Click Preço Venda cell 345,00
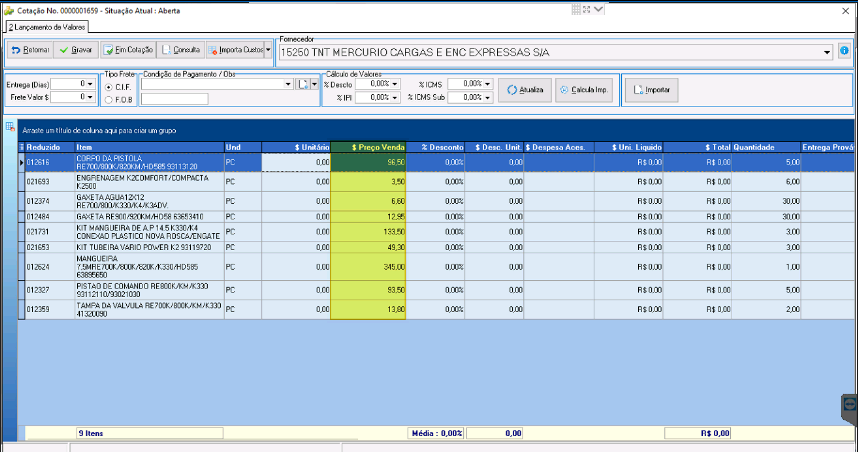 pos(368,267)
